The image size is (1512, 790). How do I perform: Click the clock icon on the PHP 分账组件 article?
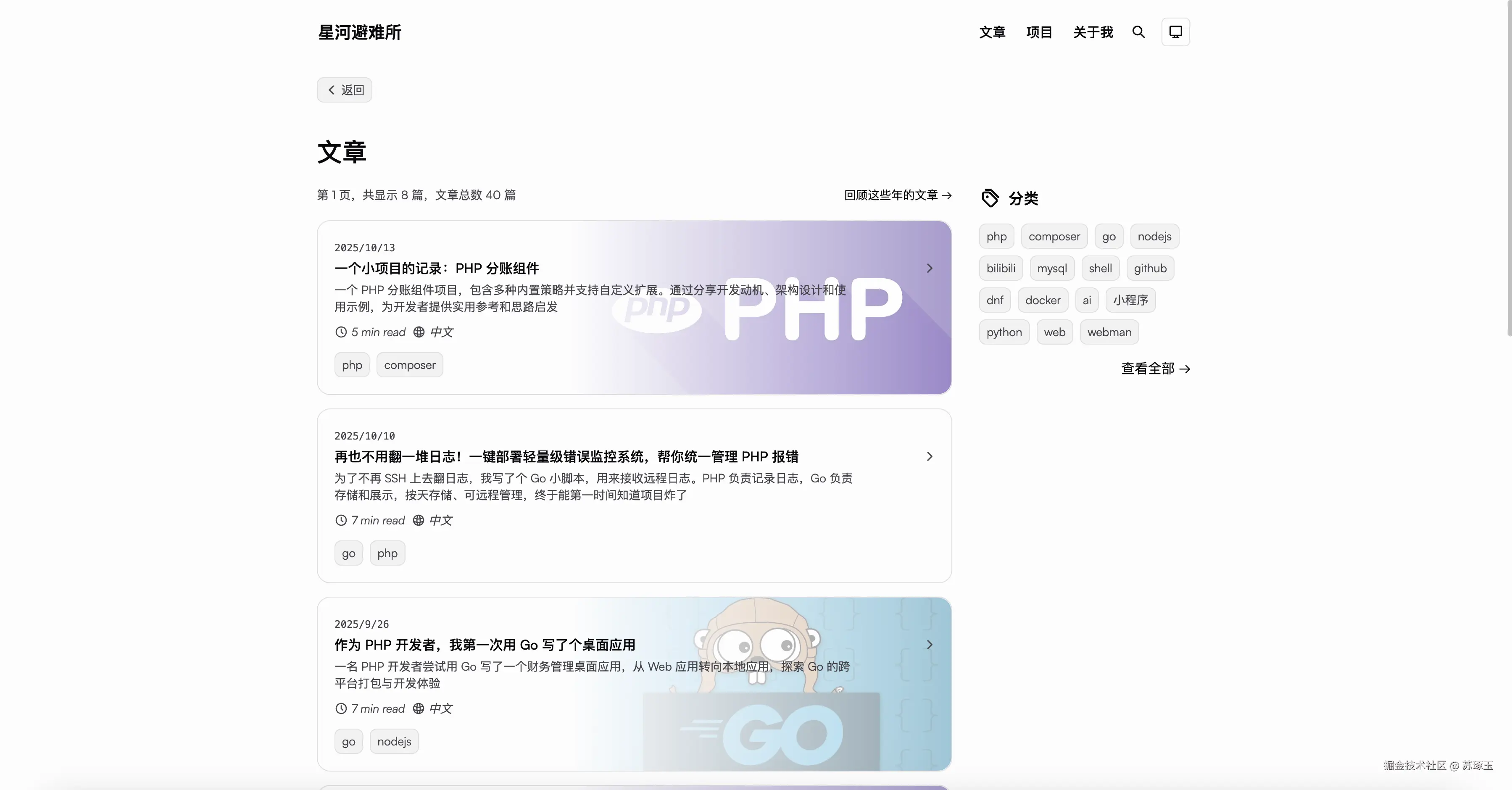[341, 332]
